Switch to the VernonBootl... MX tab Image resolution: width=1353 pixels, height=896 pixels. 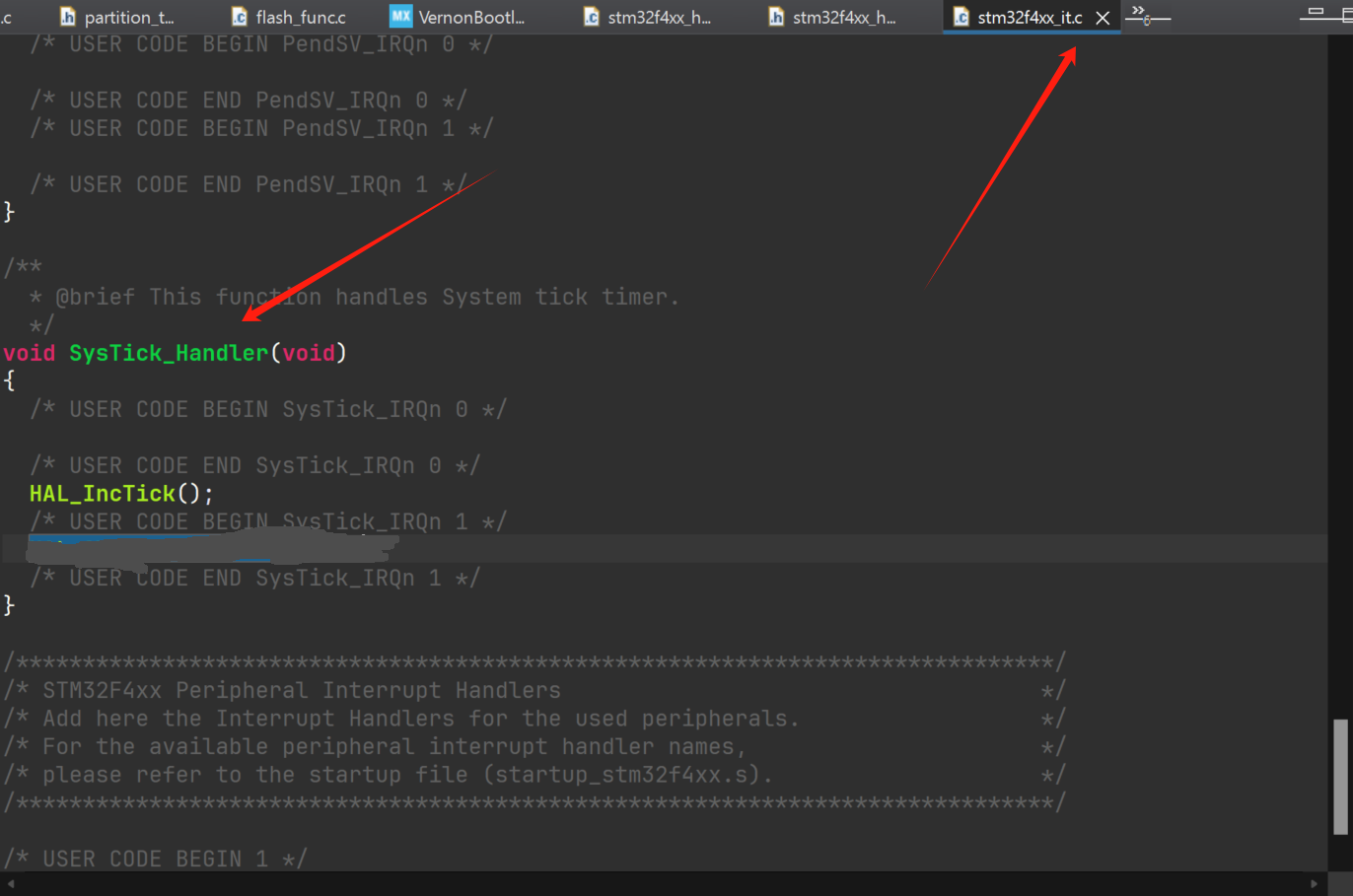tap(459, 17)
